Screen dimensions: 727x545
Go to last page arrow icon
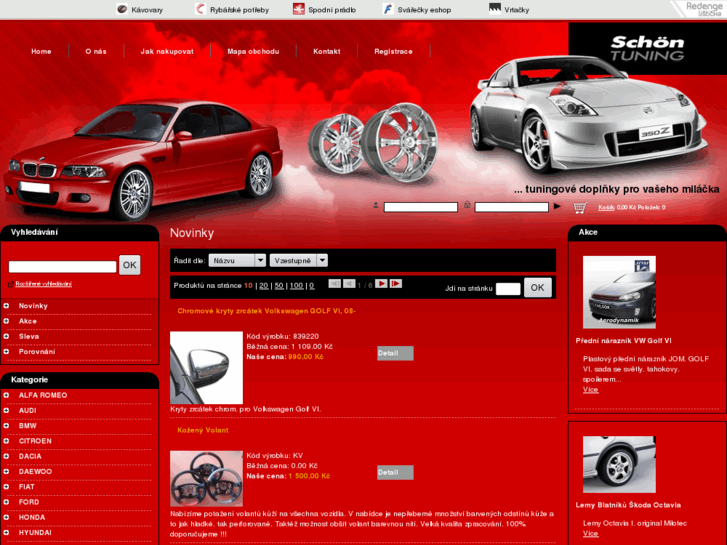[395, 283]
